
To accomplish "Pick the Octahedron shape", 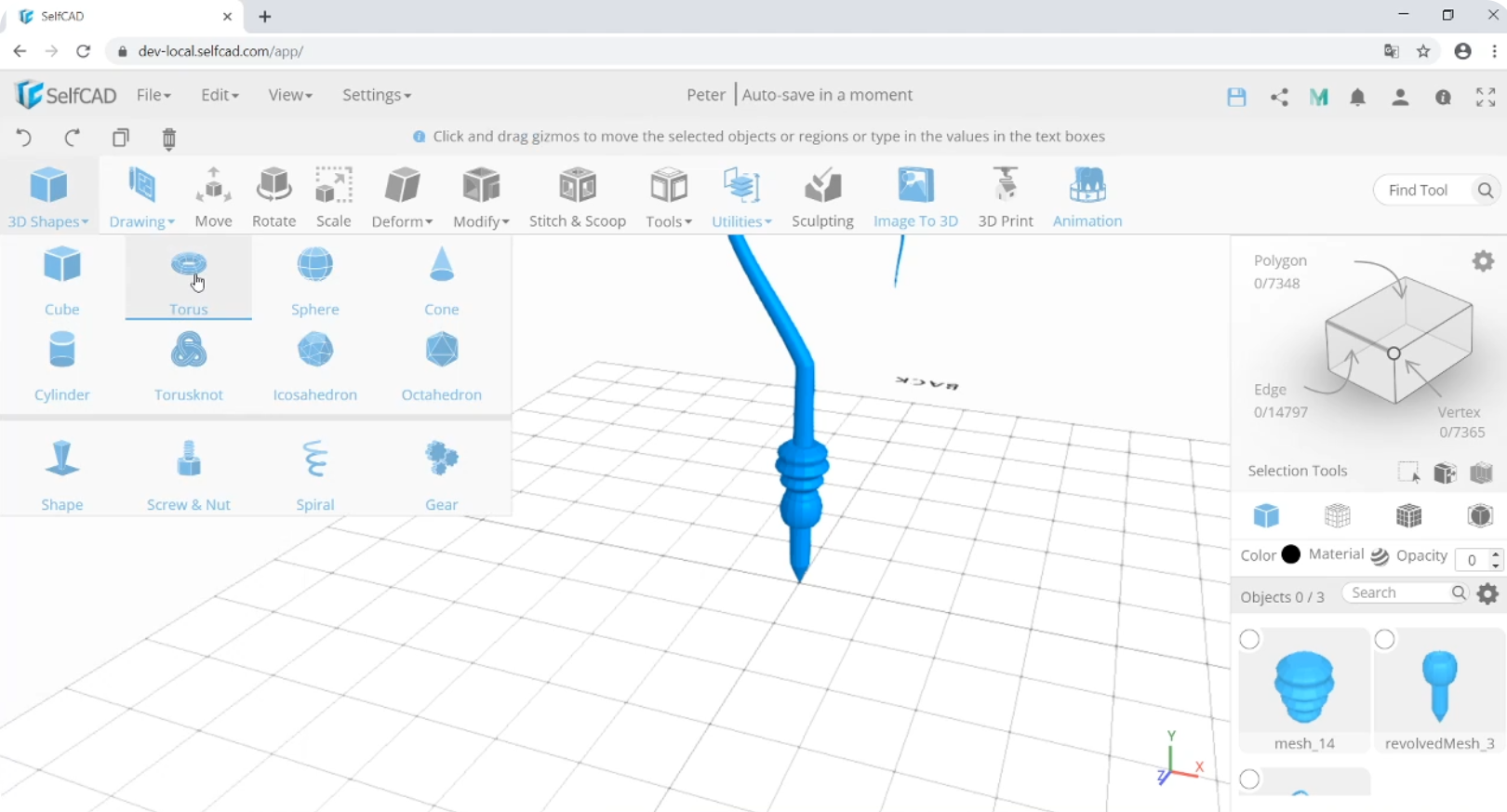I will (x=442, y=366).
